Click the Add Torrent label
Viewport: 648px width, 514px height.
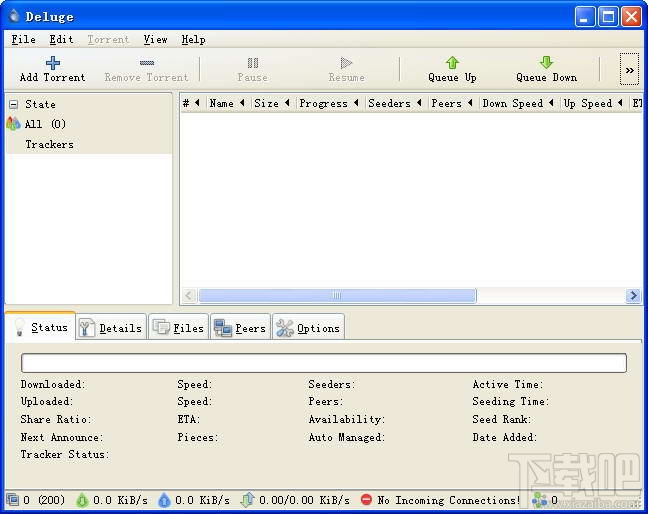[x=52, y=77]
